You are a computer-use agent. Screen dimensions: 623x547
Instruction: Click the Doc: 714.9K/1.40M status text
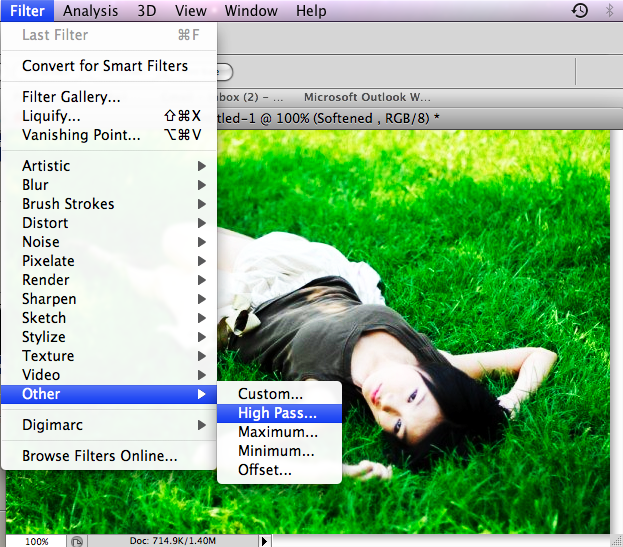pyautogui.click(x=172, y=541)
